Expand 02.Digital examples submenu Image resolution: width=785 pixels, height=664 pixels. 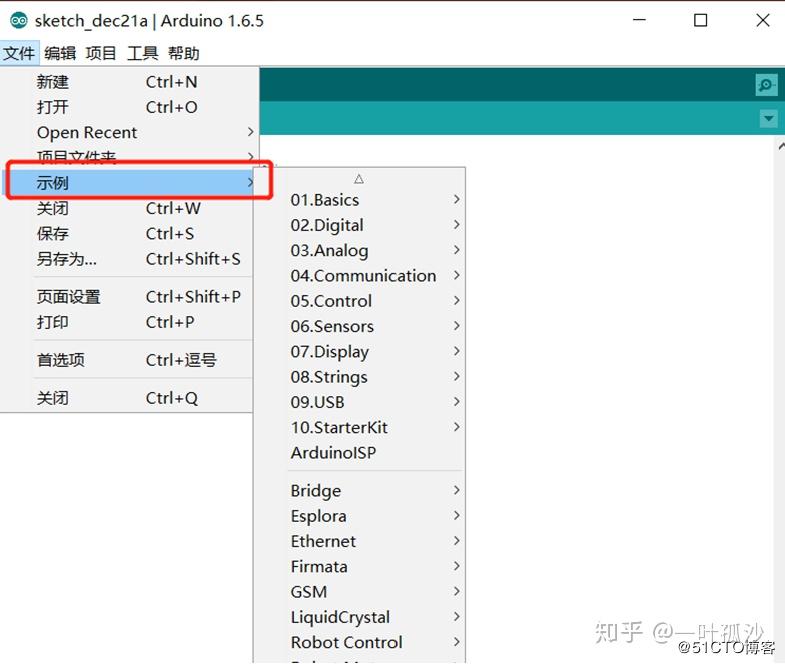pyautogui.click(x=360, y=225)
